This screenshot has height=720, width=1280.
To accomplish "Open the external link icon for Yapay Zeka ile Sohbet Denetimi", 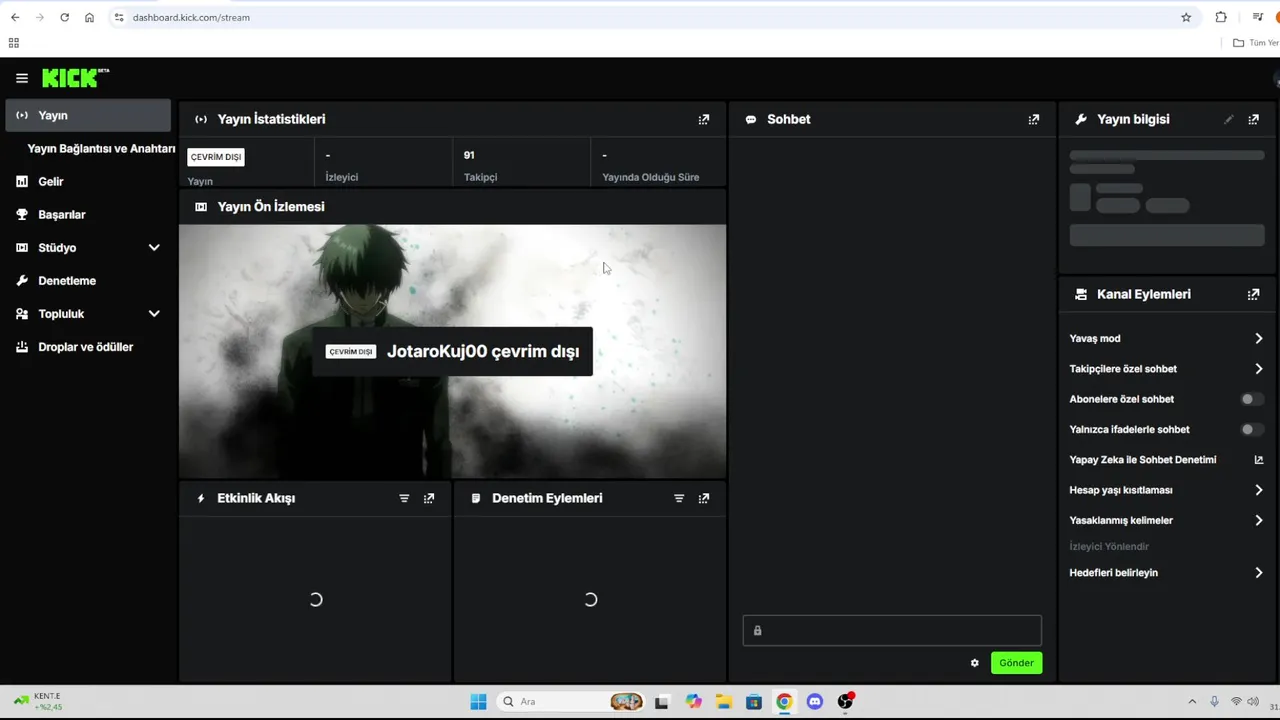I will 1259,460.
